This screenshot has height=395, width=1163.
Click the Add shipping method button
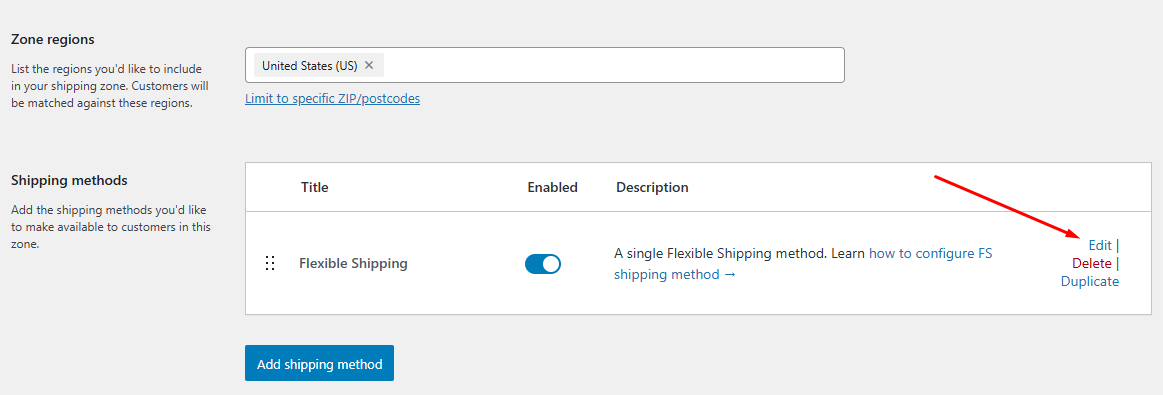[320, 364]
